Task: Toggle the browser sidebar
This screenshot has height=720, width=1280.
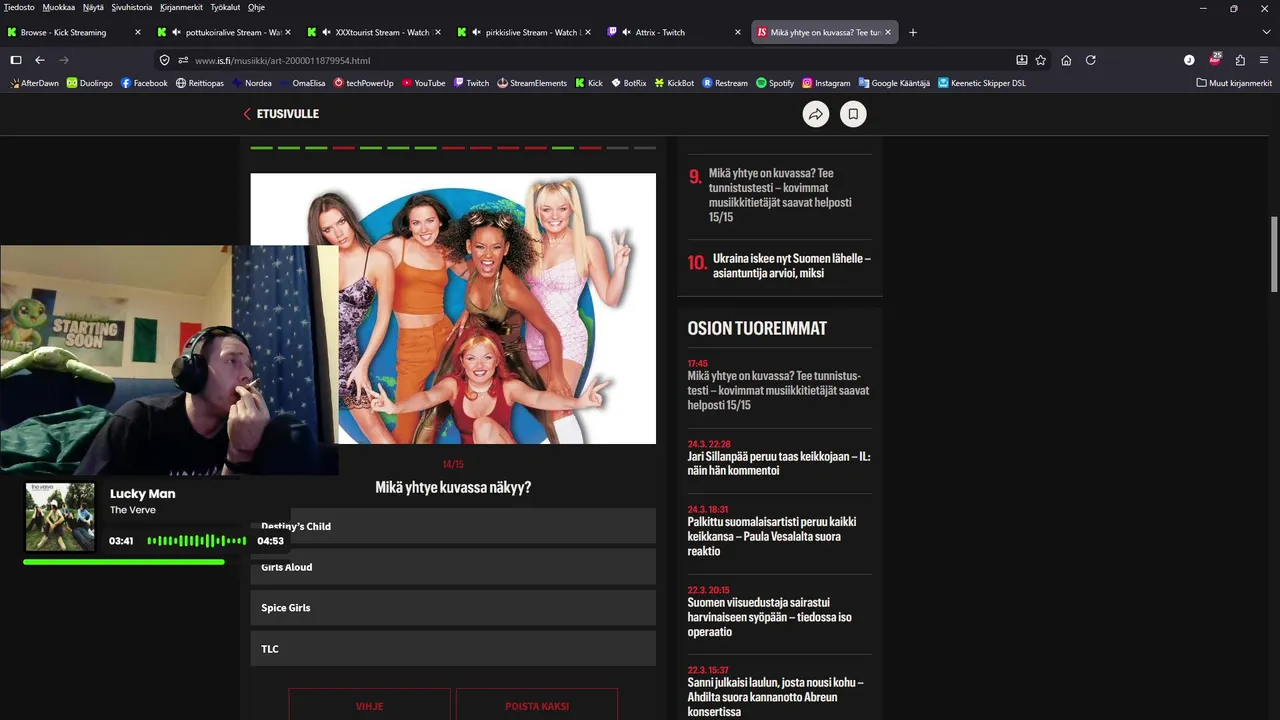Action: pyautogui.click(x=16, y=60)
